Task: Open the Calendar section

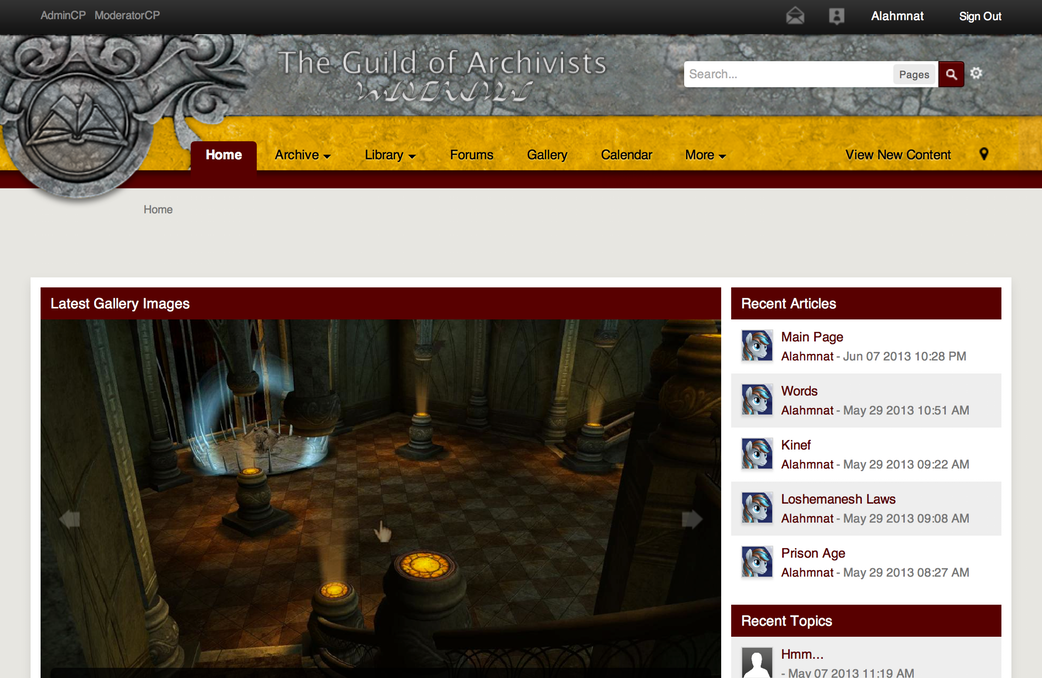Action: (x=627, y=155)
